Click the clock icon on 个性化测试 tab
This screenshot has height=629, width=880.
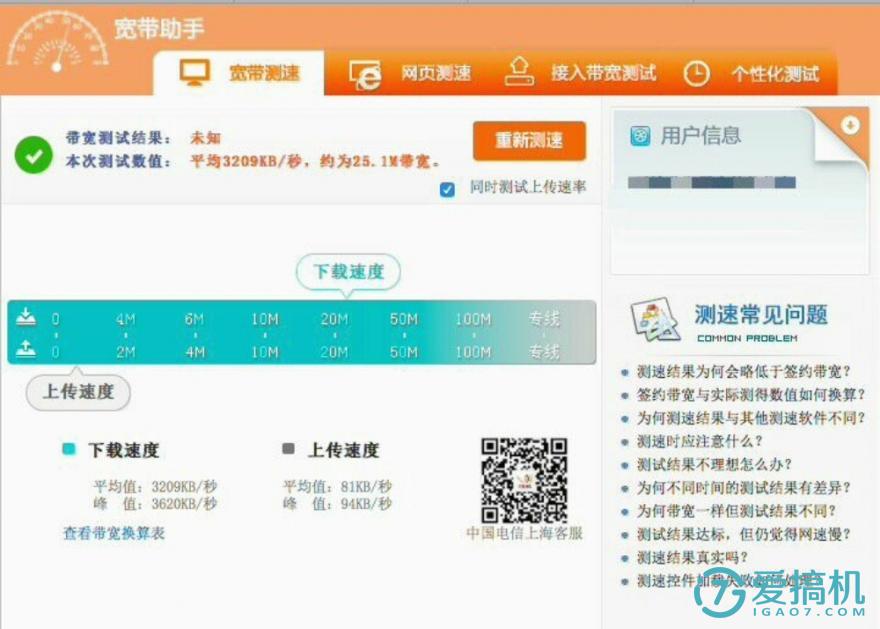pyautogui.click(x=696, y=73)
